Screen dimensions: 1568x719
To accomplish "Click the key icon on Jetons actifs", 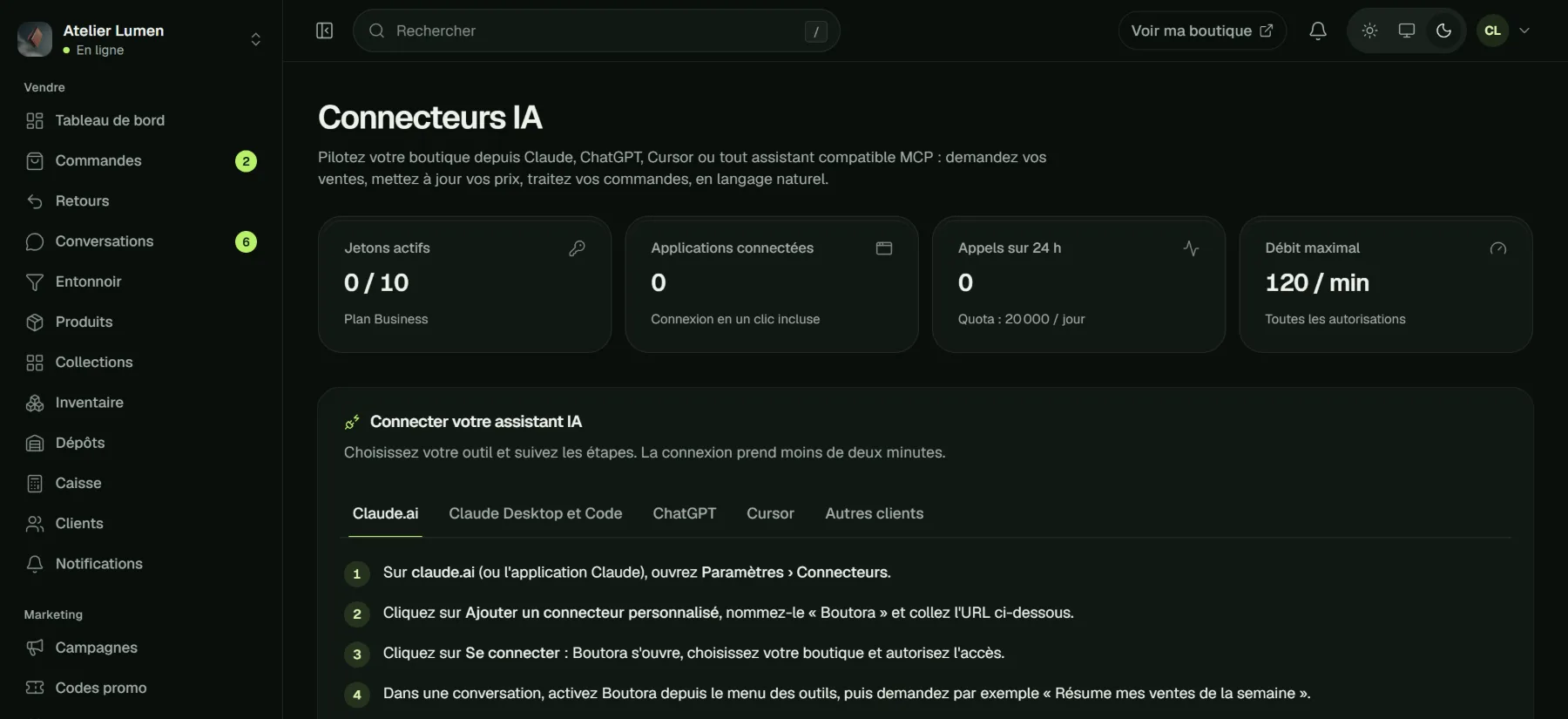I will pos(577,248).
